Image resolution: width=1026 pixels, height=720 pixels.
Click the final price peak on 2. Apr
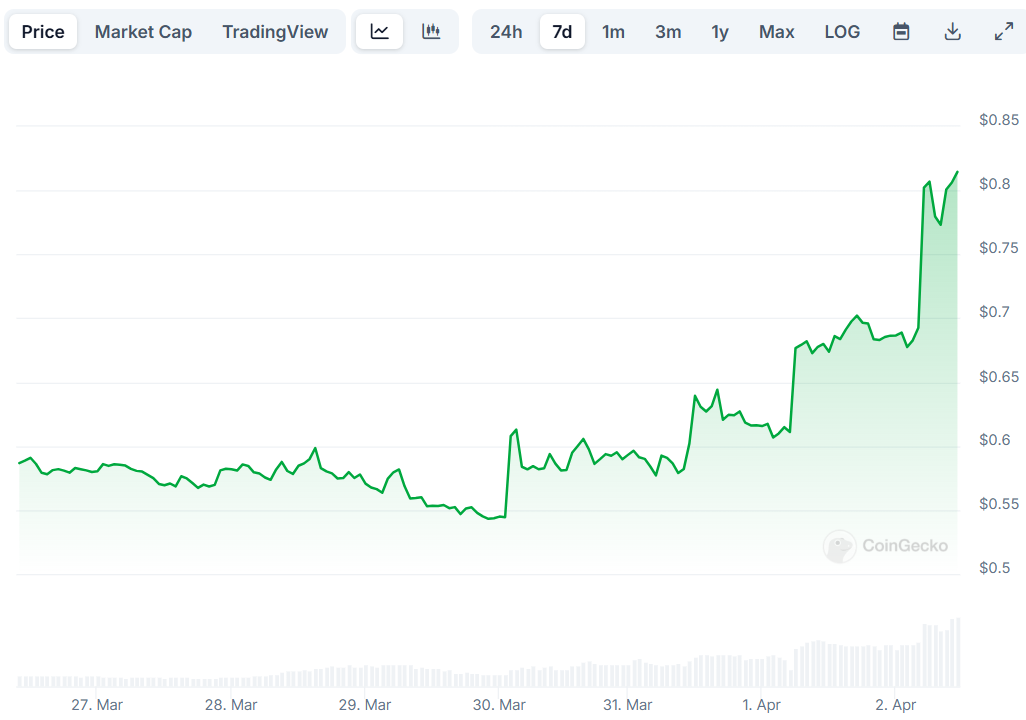(x=957, y=172)
